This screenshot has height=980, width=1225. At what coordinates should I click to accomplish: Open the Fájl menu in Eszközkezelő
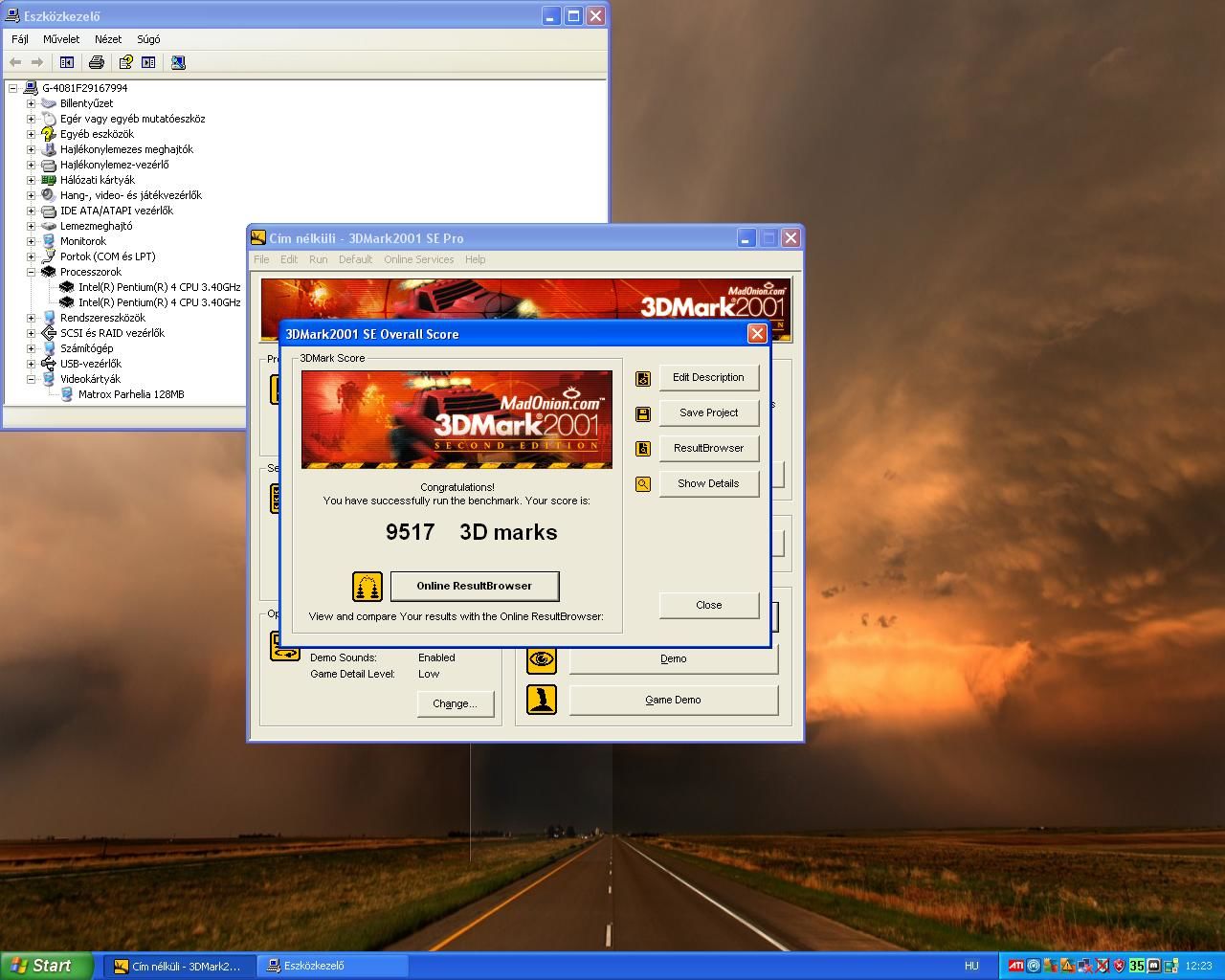[x=20, y=39]
